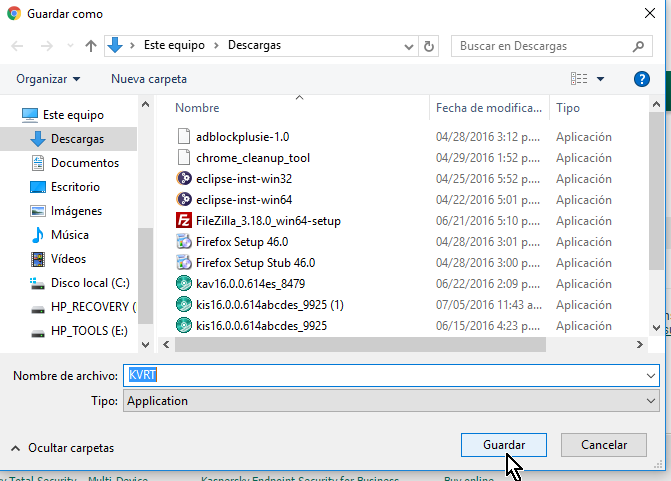The height and width of the screenshot is (481, 671).
Task: Click the eclipse-inst-win32 icon
Action: click(x=184, y=178)
